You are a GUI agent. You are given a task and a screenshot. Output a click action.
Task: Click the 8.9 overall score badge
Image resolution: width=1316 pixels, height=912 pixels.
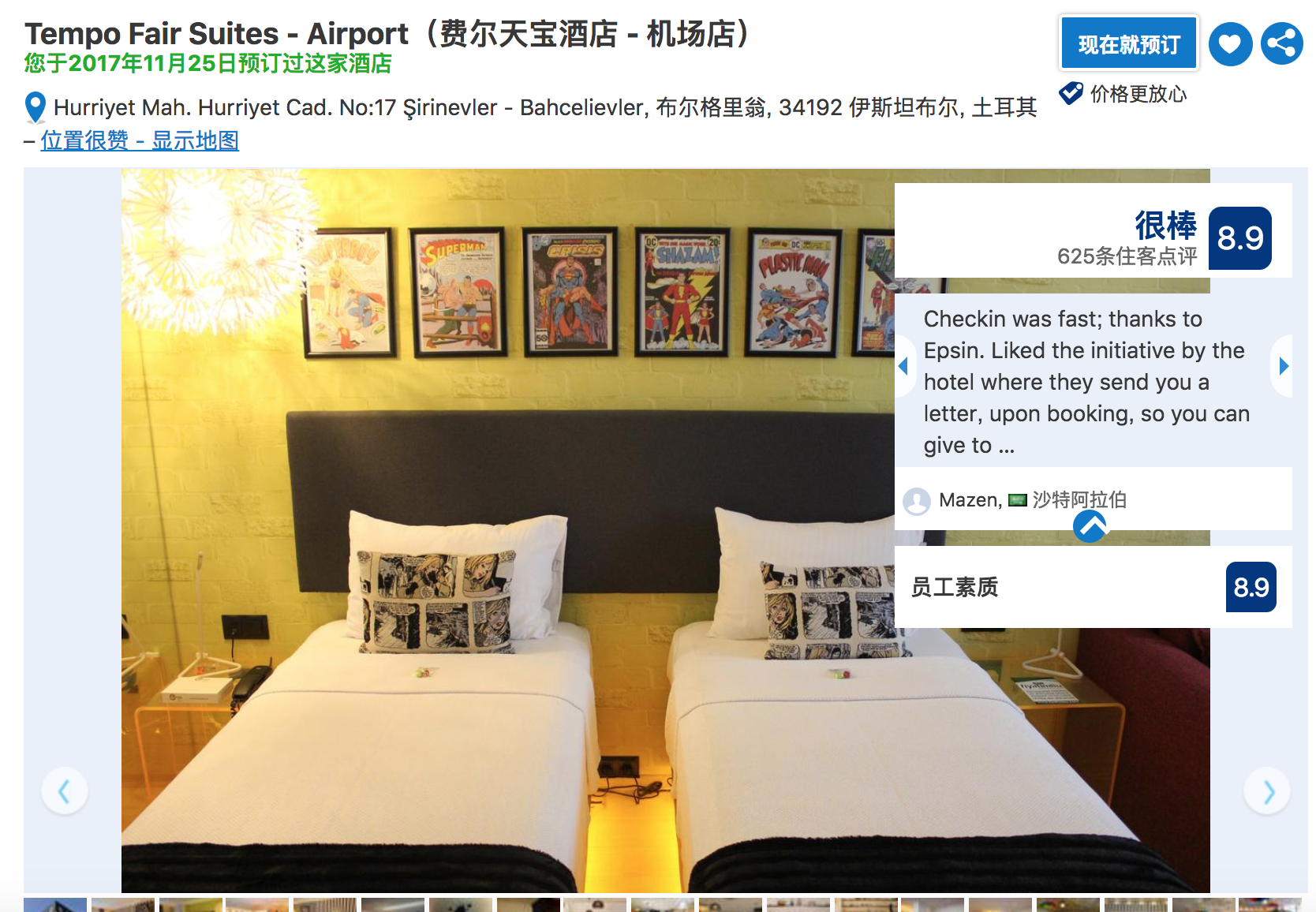click(x=1240, y=238)
